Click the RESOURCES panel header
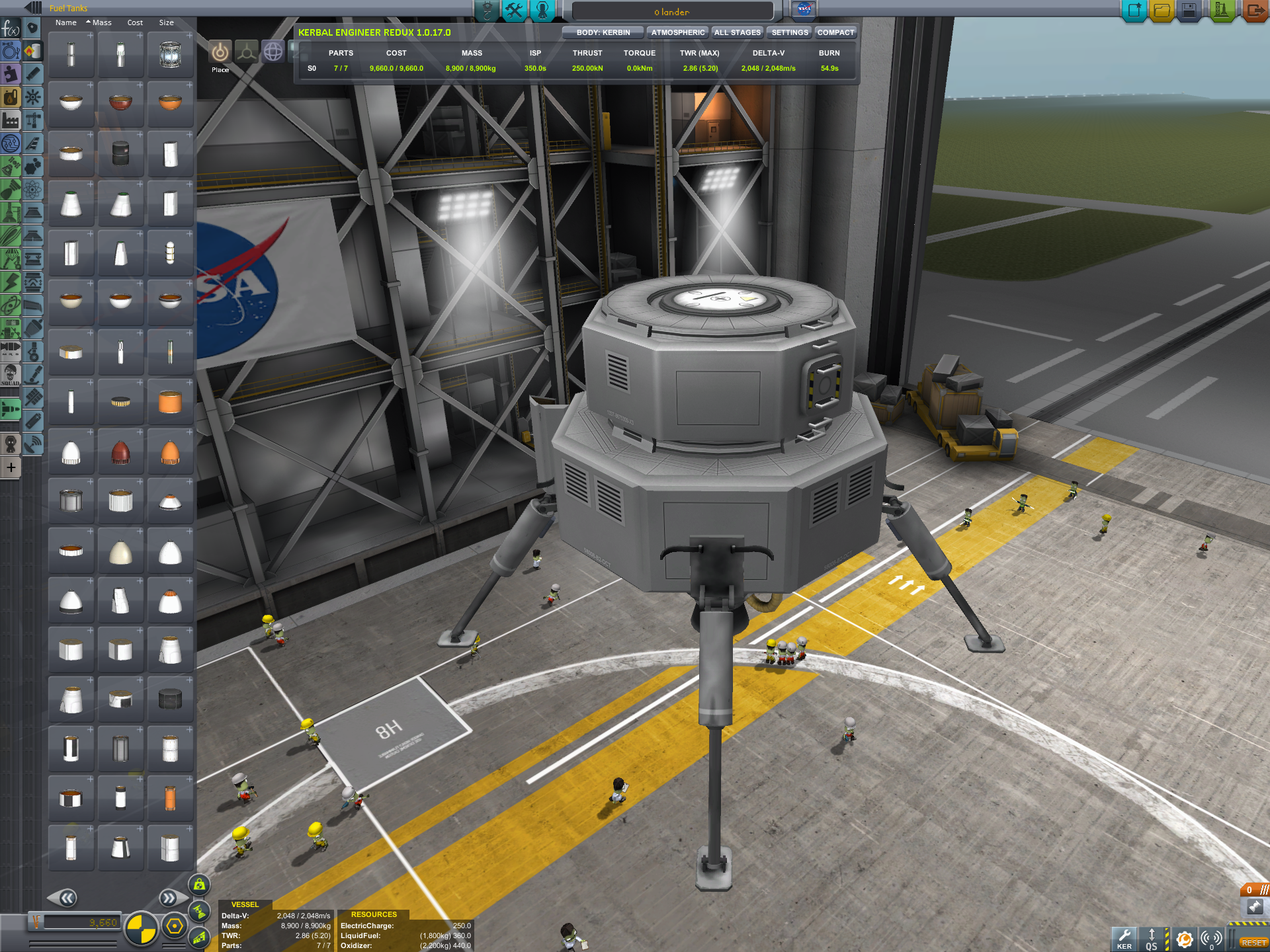 click(374, 915)
